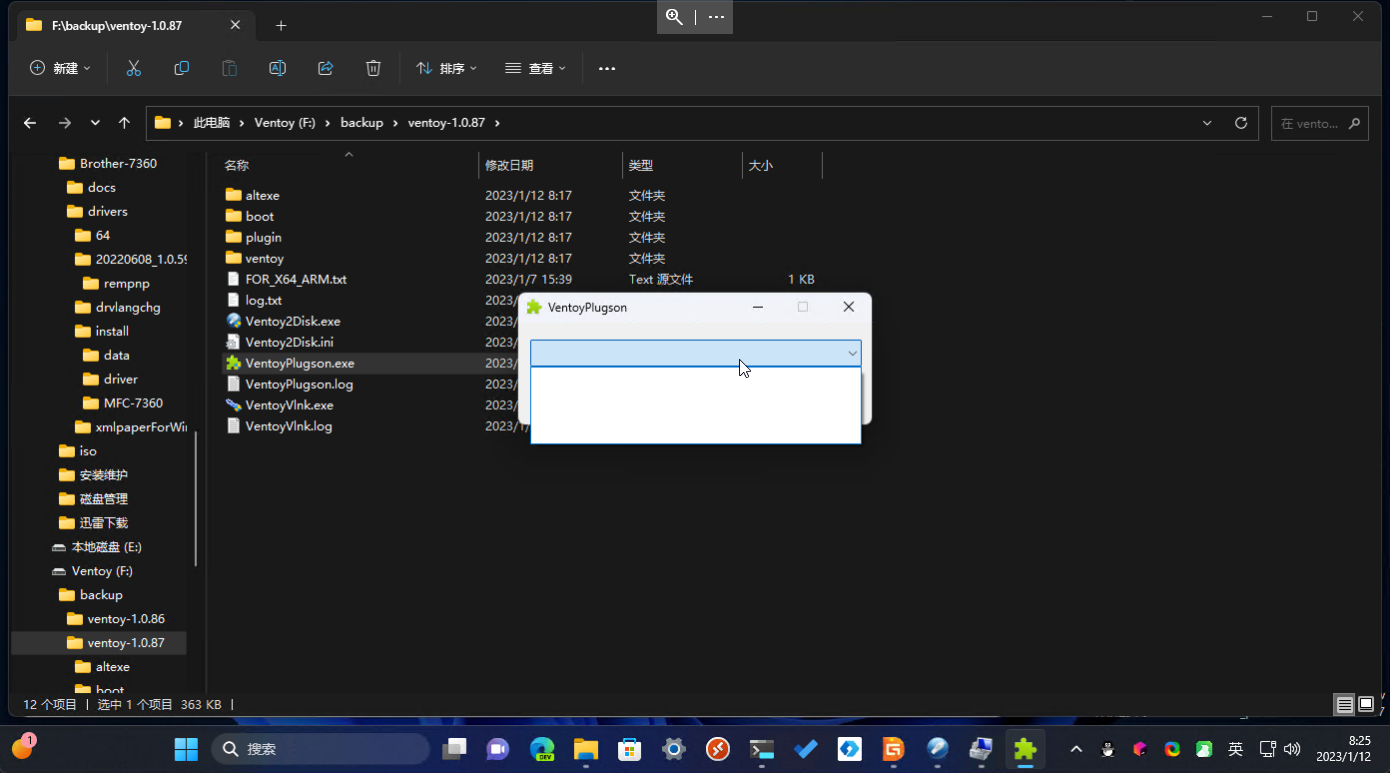
Task: Select the FOR_X64_ARM.txt file
Action: (x=296, y=279)
